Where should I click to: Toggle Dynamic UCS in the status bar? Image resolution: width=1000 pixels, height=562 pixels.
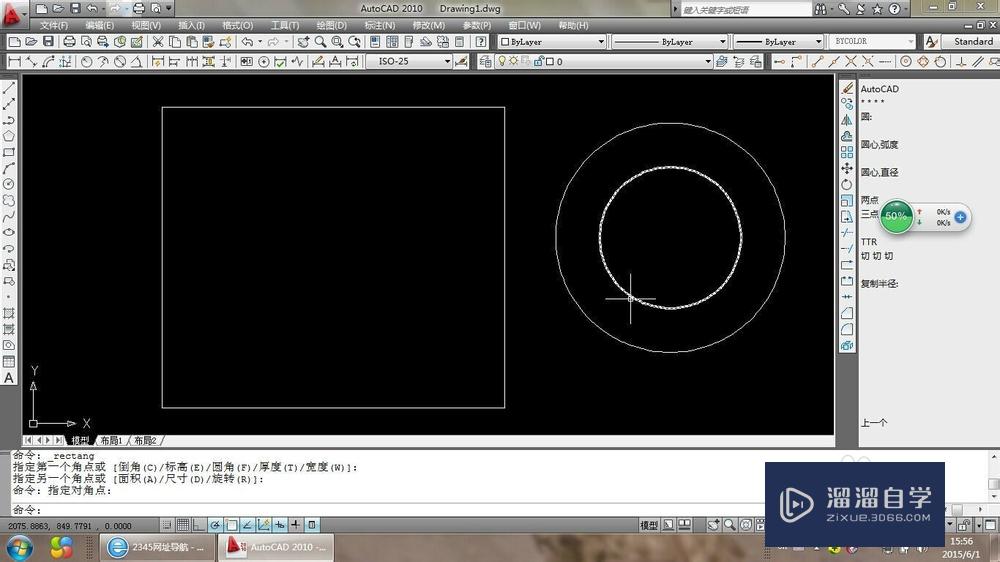pos(263,525)
